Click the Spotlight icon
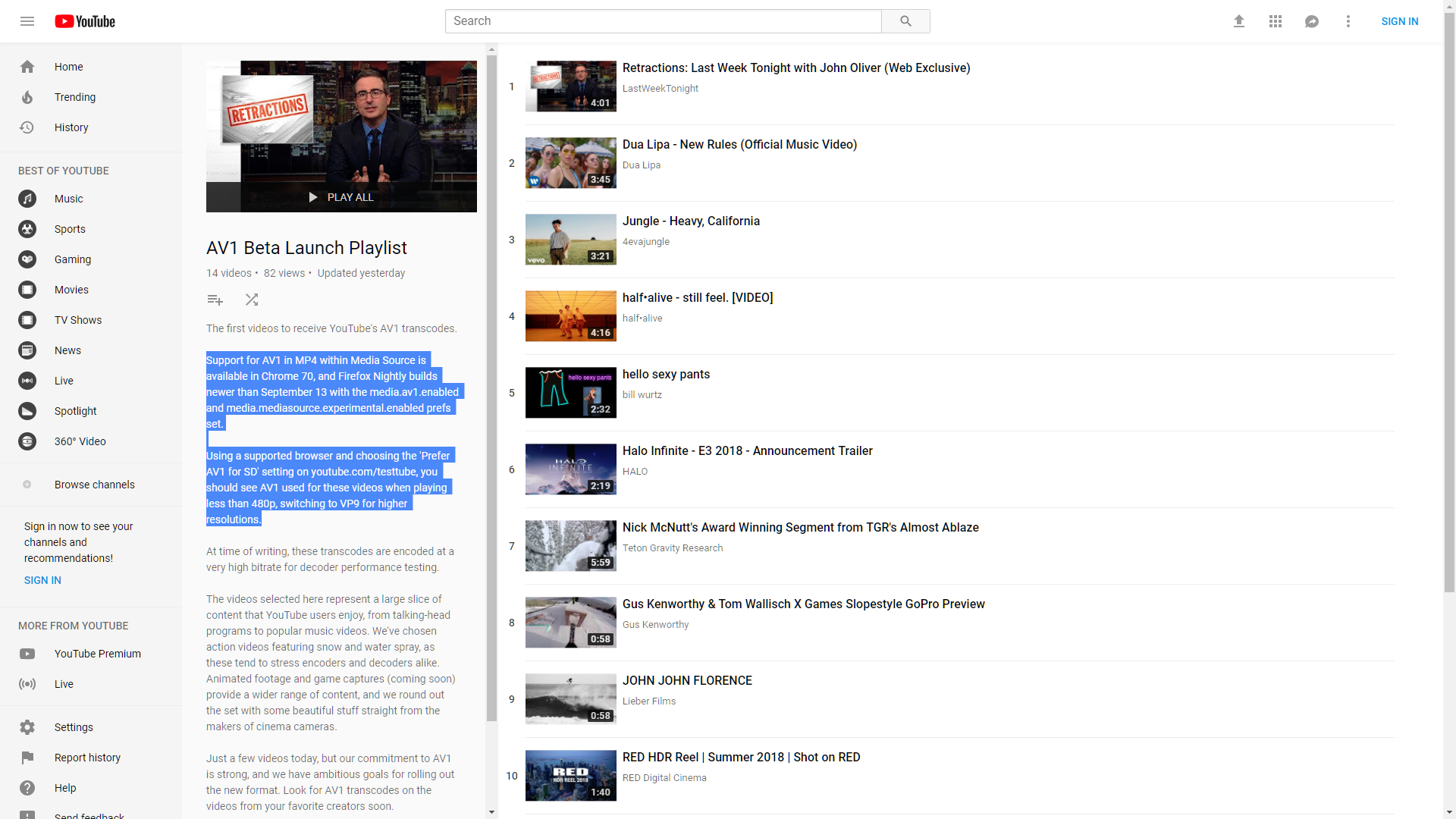 27,411
